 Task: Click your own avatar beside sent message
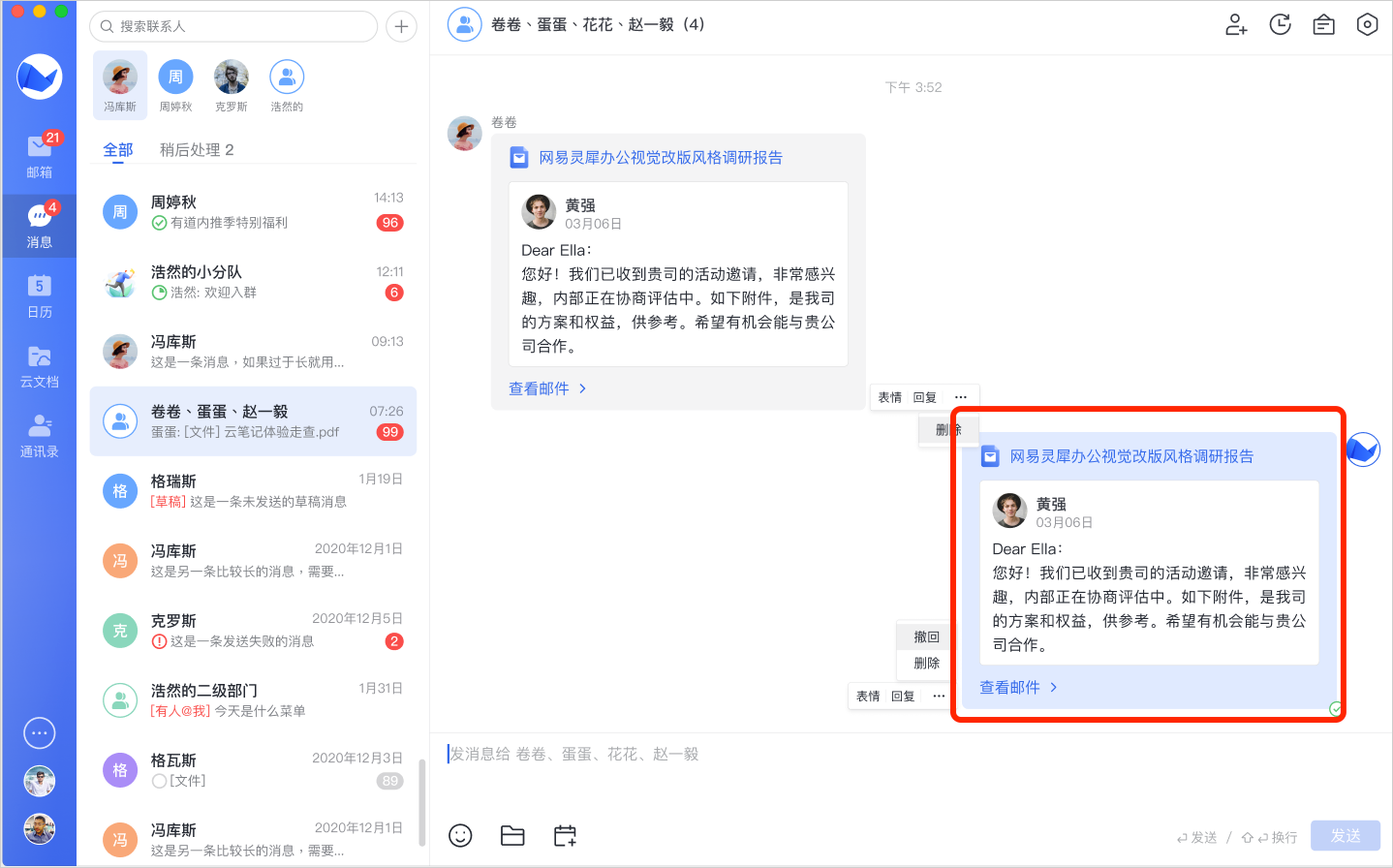tap(1363, 449)
